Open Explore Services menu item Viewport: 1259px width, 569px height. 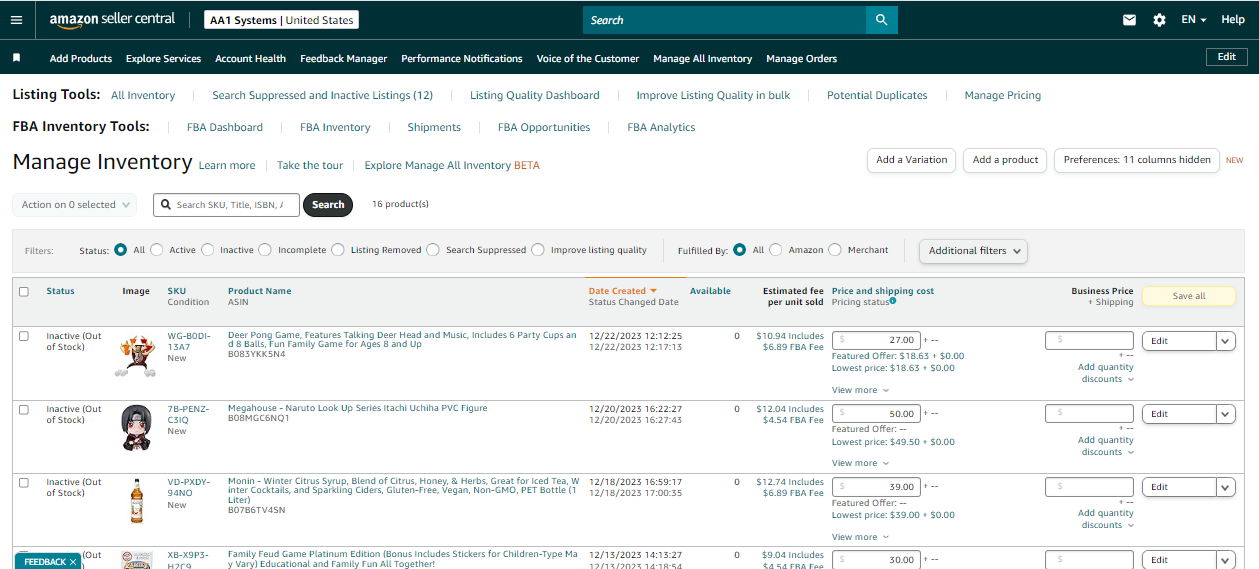pos(164,59)
